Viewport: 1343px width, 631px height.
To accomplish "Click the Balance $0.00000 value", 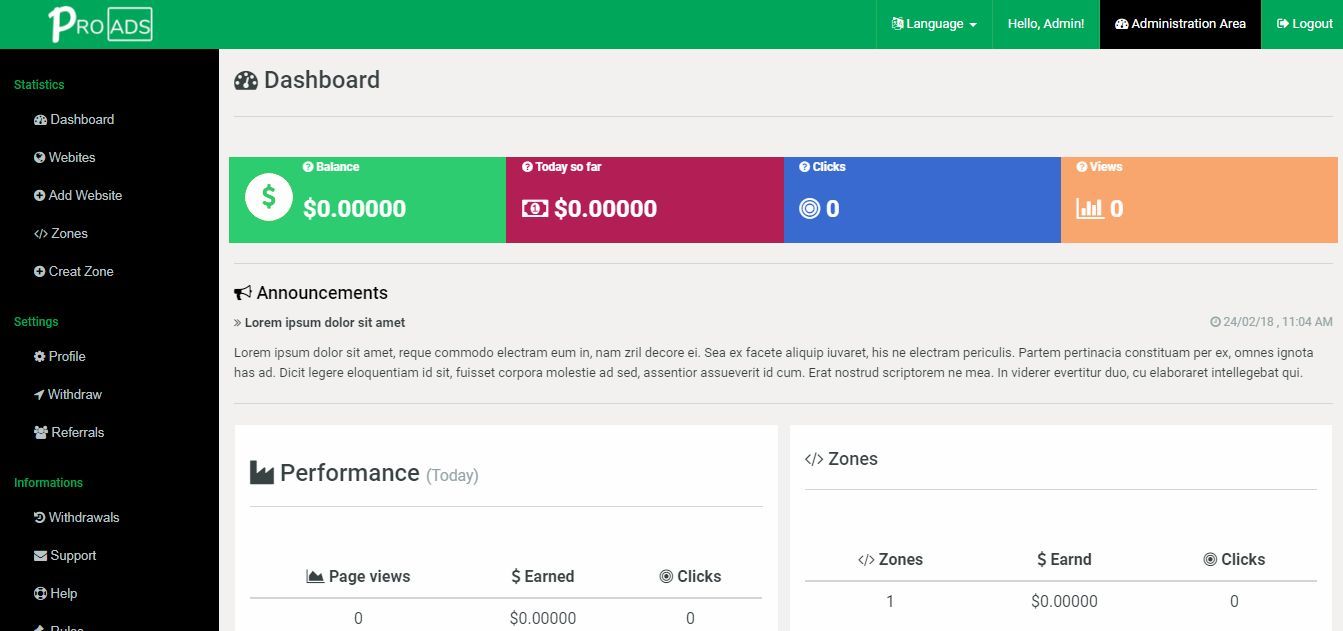I will (x=354, y=209).
